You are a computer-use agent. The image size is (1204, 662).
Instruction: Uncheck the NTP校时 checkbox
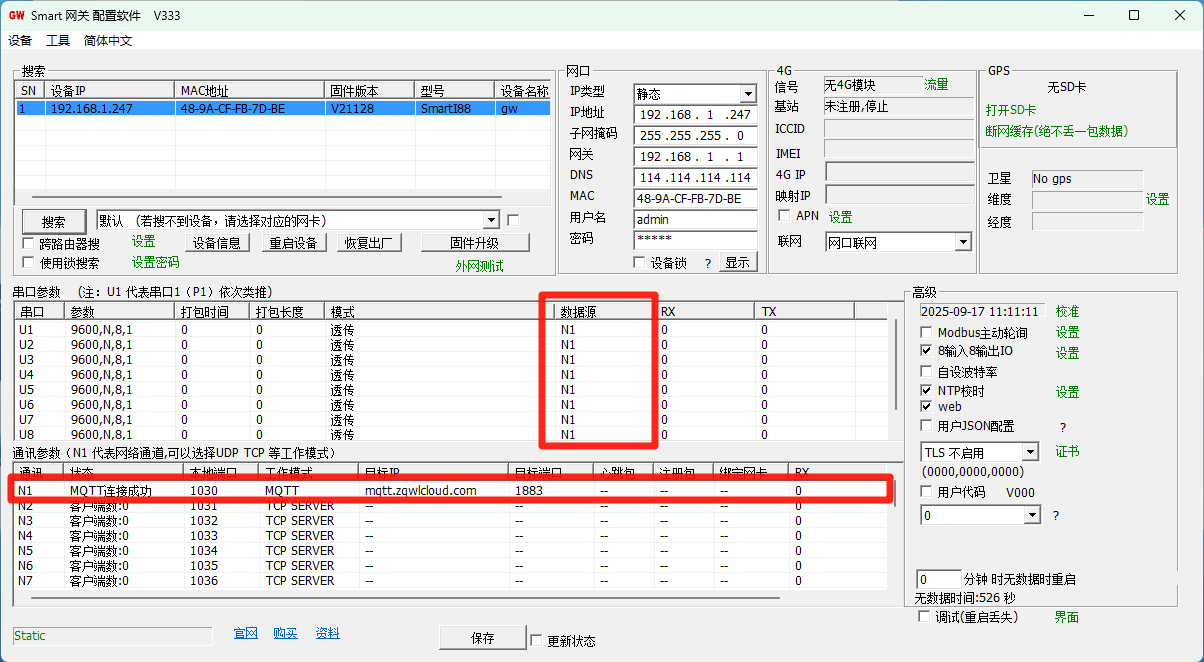tap(926, 391)
